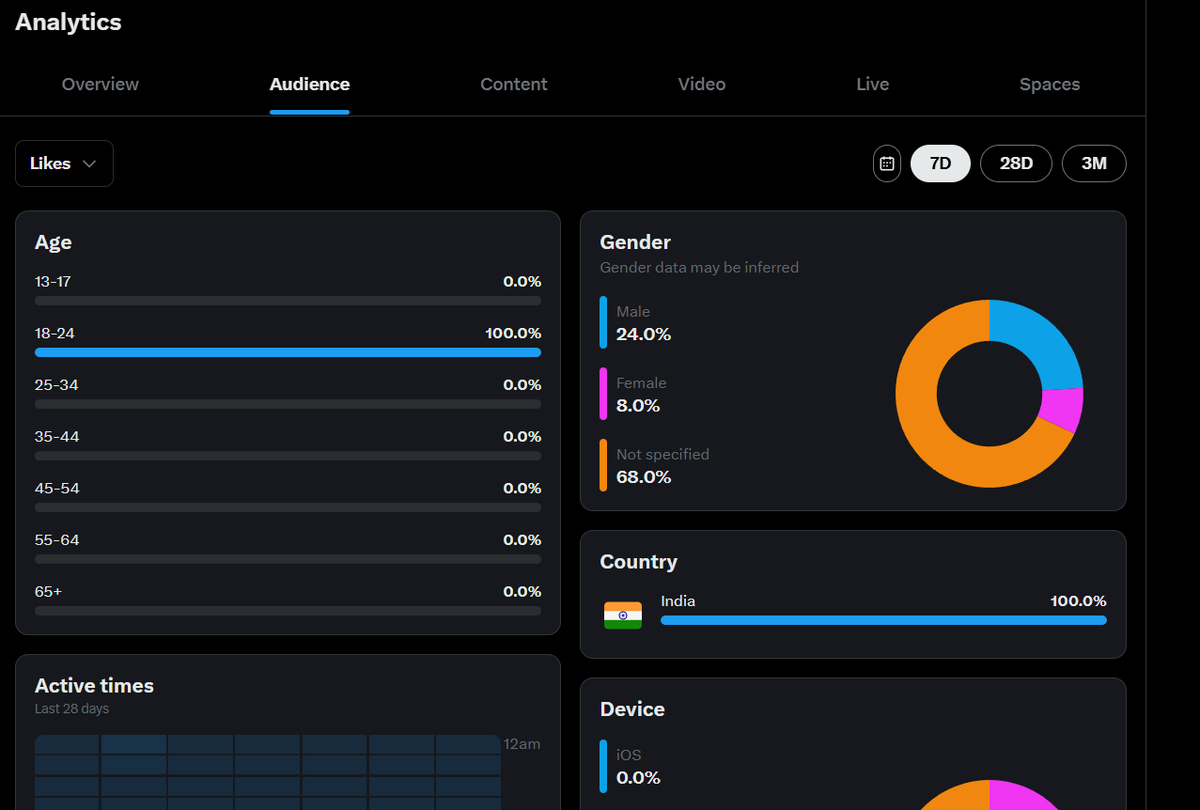Viewport: 1200px width, 810px height.
Task: Switch to the Video tab
Action: pyautogui.click(x=702, y=84)
